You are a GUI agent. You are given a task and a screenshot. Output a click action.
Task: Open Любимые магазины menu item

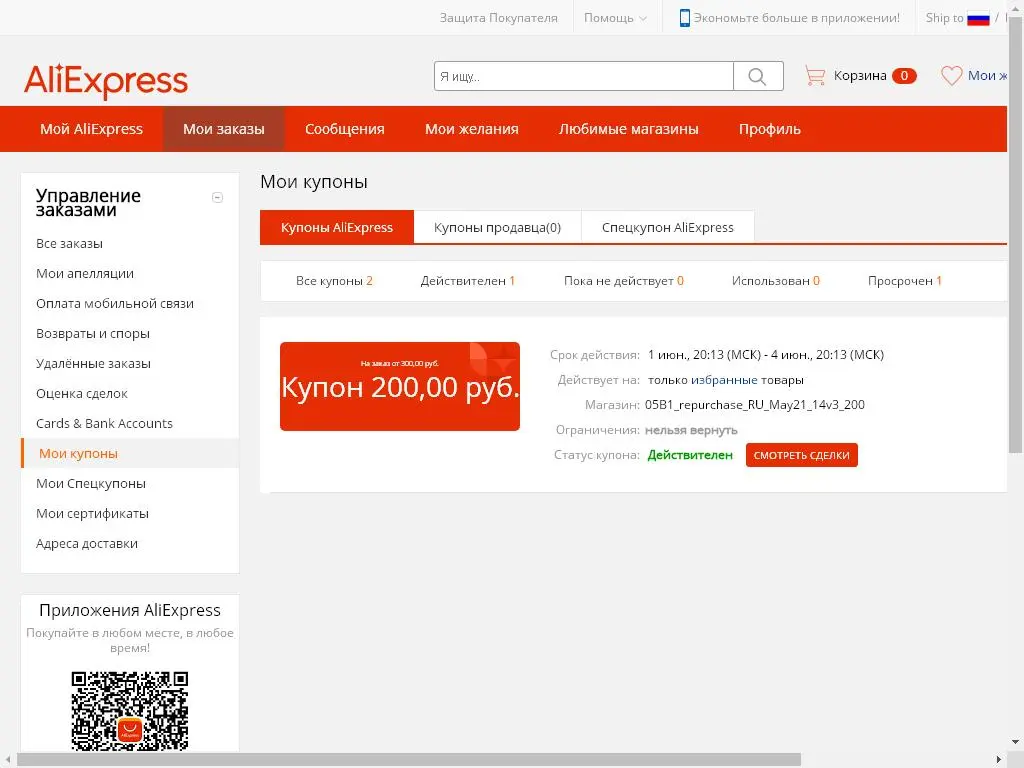click(629, 129)
